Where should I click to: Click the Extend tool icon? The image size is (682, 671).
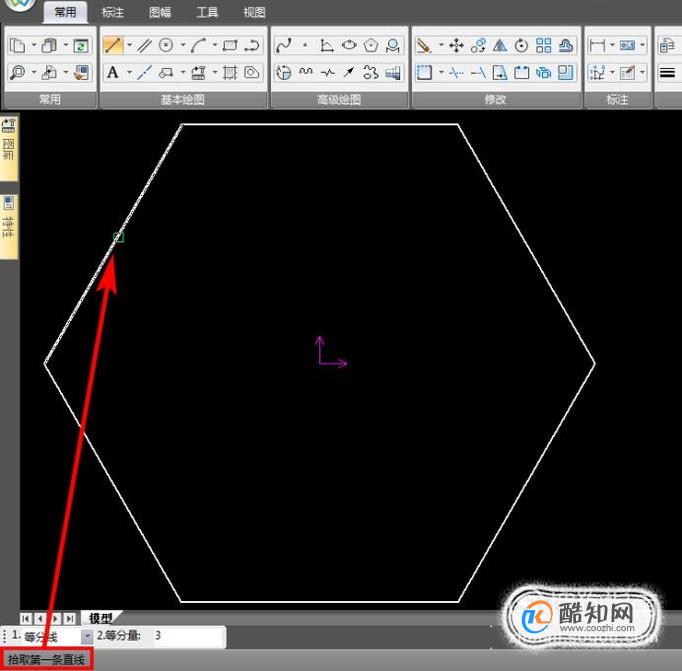478,73
